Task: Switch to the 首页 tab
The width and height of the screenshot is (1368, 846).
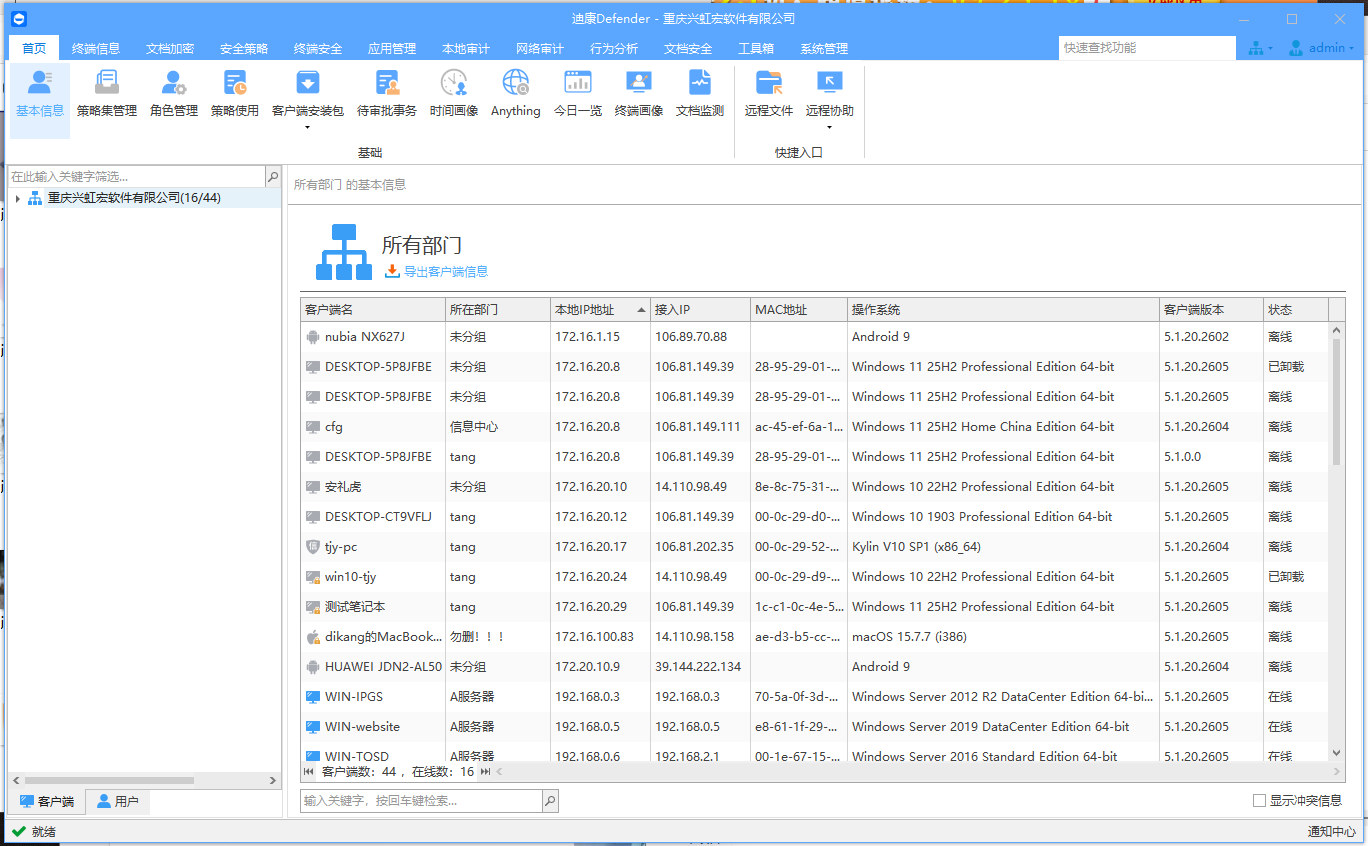Action: coord(34,48)
